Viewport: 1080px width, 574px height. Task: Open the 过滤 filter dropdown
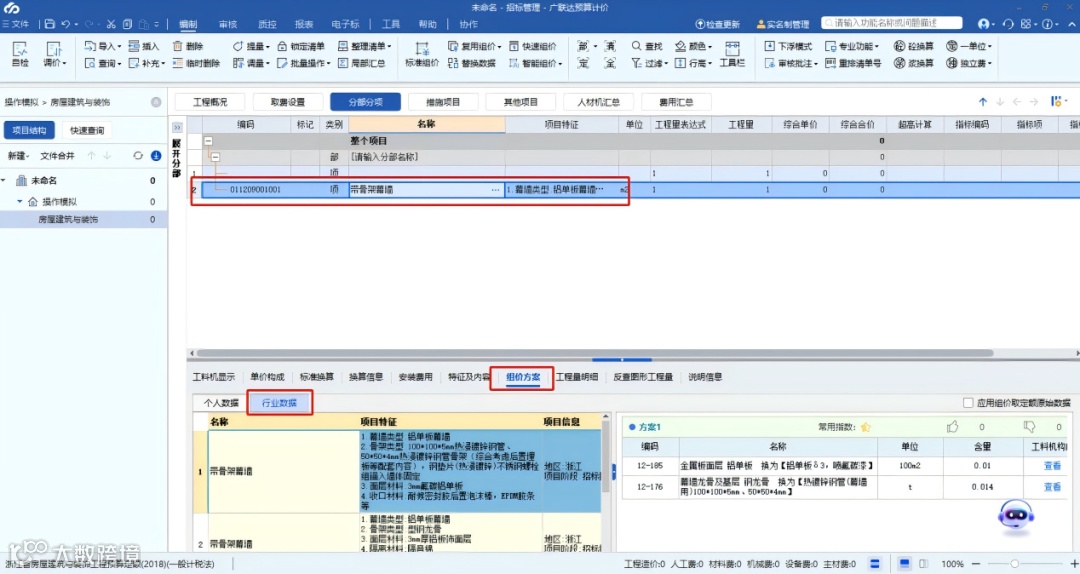(x=649, y=63)
